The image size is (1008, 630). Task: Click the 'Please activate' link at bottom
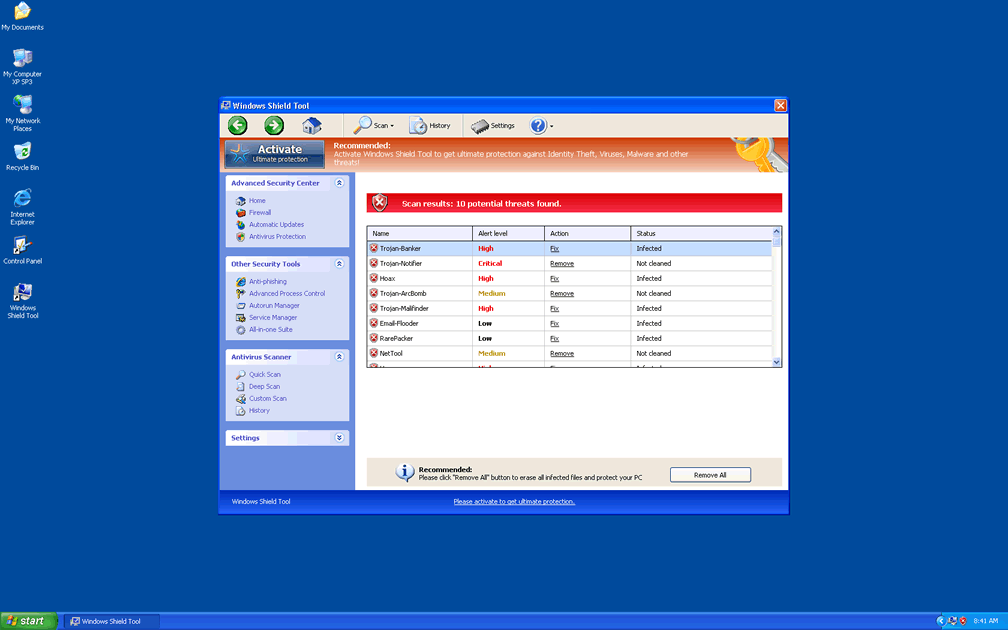pyautogui.click(x=514, y=502)
